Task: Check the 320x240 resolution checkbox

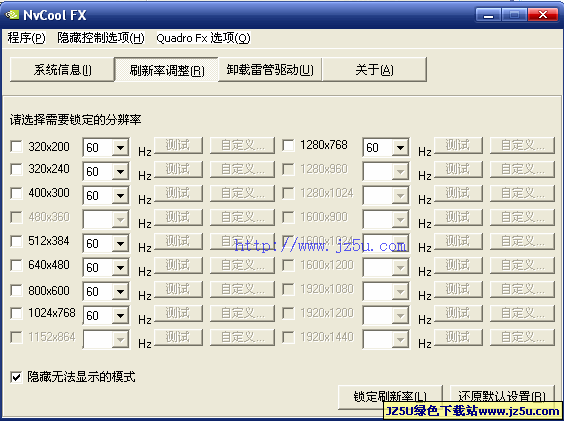Action: [17, 169]
